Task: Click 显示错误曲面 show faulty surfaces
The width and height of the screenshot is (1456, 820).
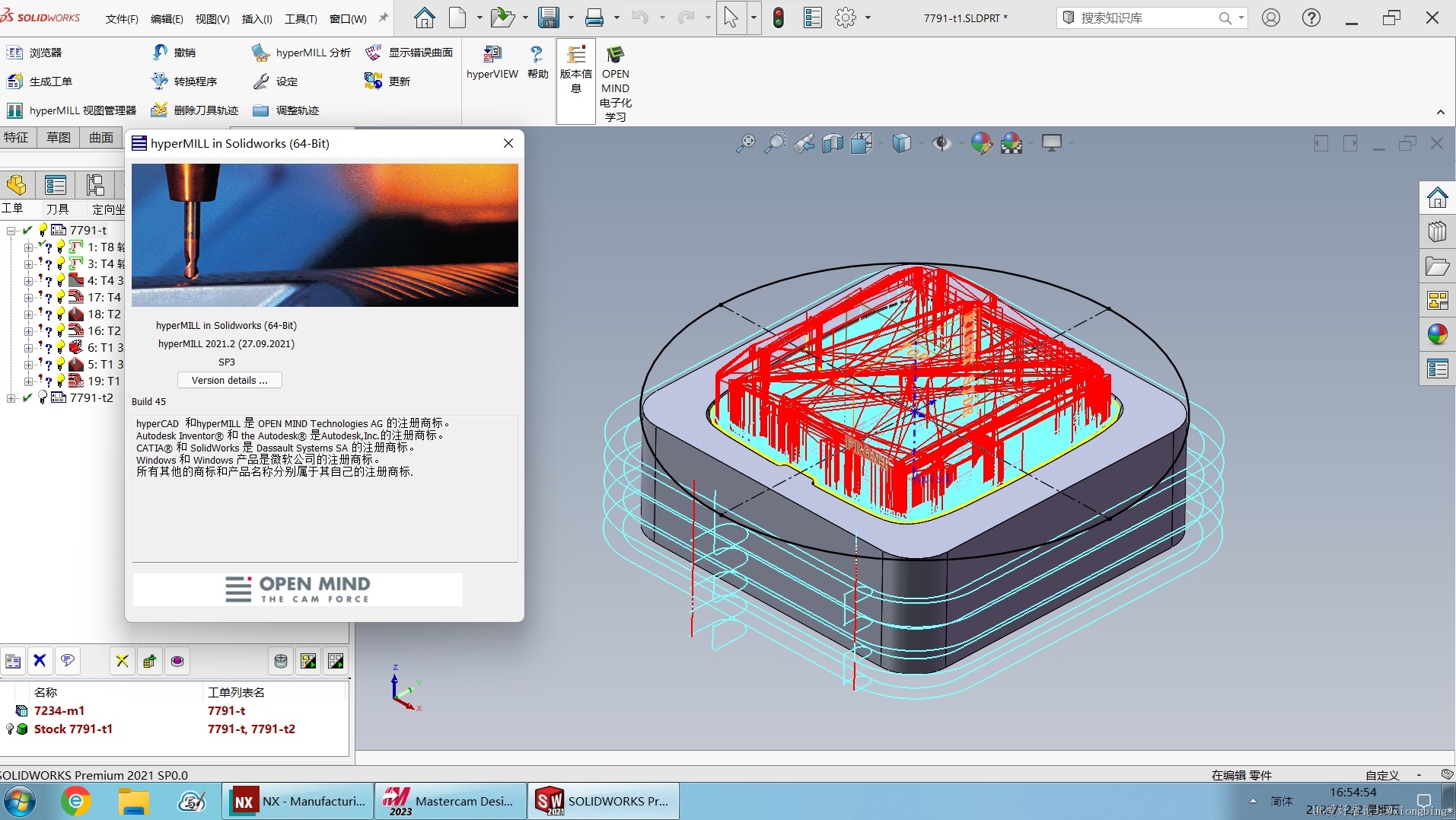Action: [x=409, y=53]
